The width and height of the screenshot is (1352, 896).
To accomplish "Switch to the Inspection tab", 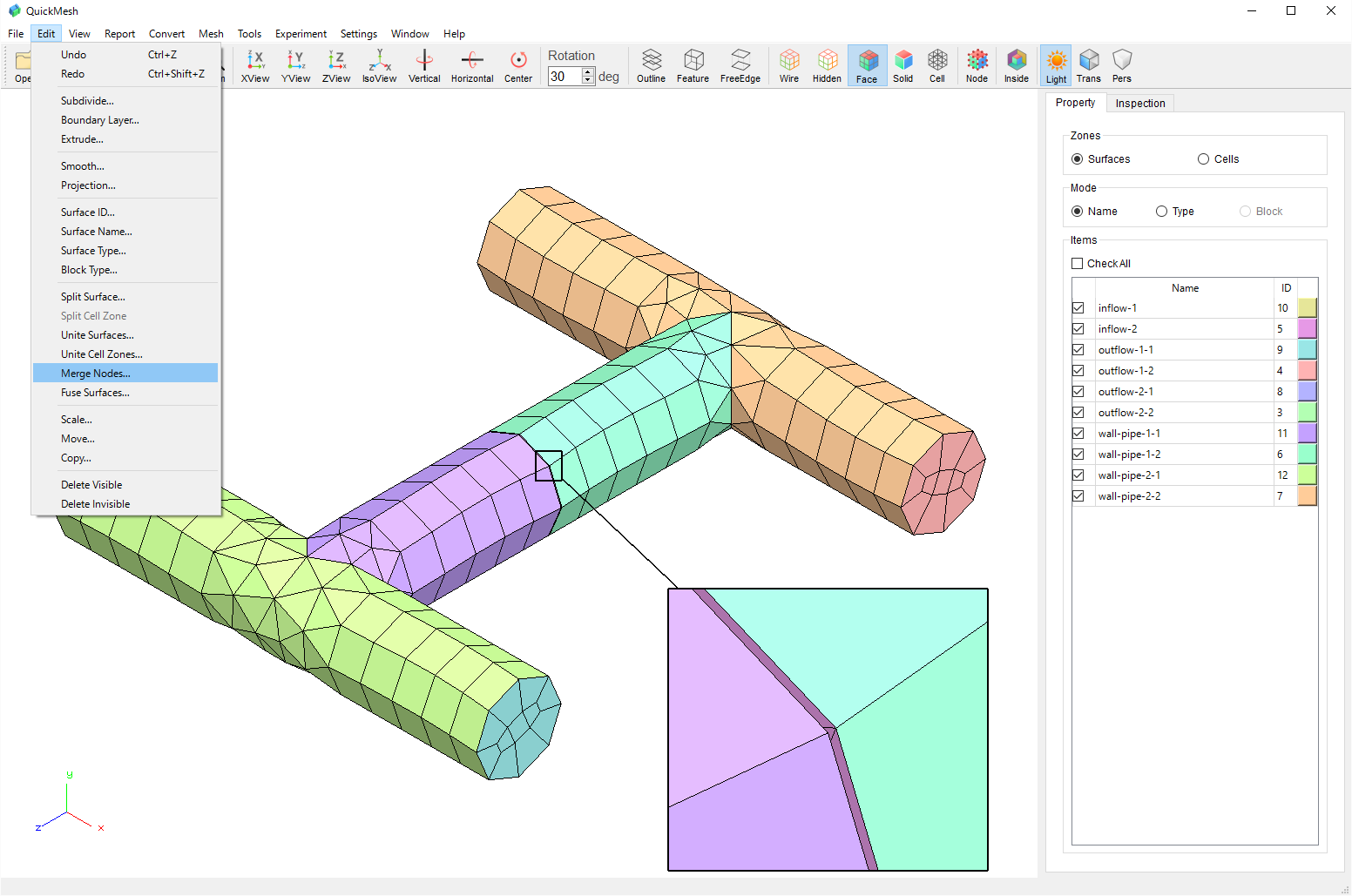I will [1140, 103].
